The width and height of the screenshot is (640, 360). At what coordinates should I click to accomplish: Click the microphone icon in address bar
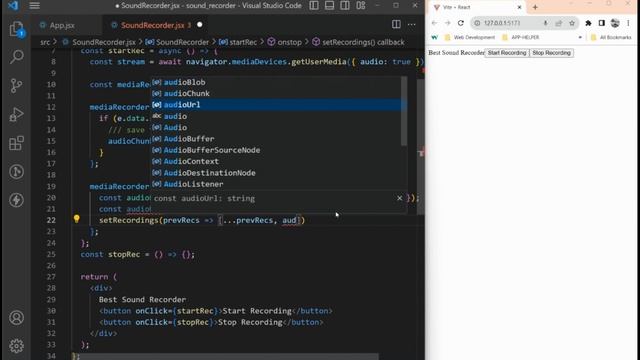click(545, 23)
